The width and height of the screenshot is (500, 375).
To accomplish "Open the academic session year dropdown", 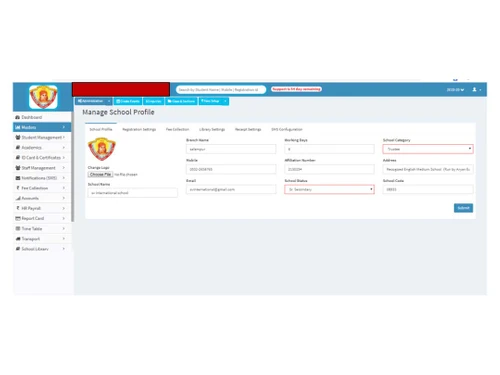I will (455, 90).
